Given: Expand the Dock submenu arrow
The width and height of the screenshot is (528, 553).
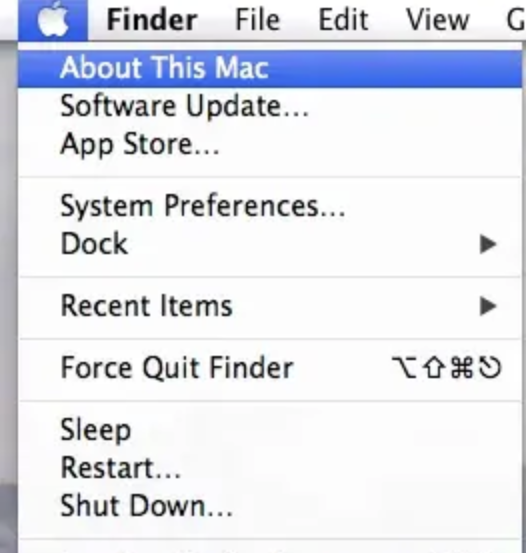Looking at the screenshot, I should click(x=488, y=244).
